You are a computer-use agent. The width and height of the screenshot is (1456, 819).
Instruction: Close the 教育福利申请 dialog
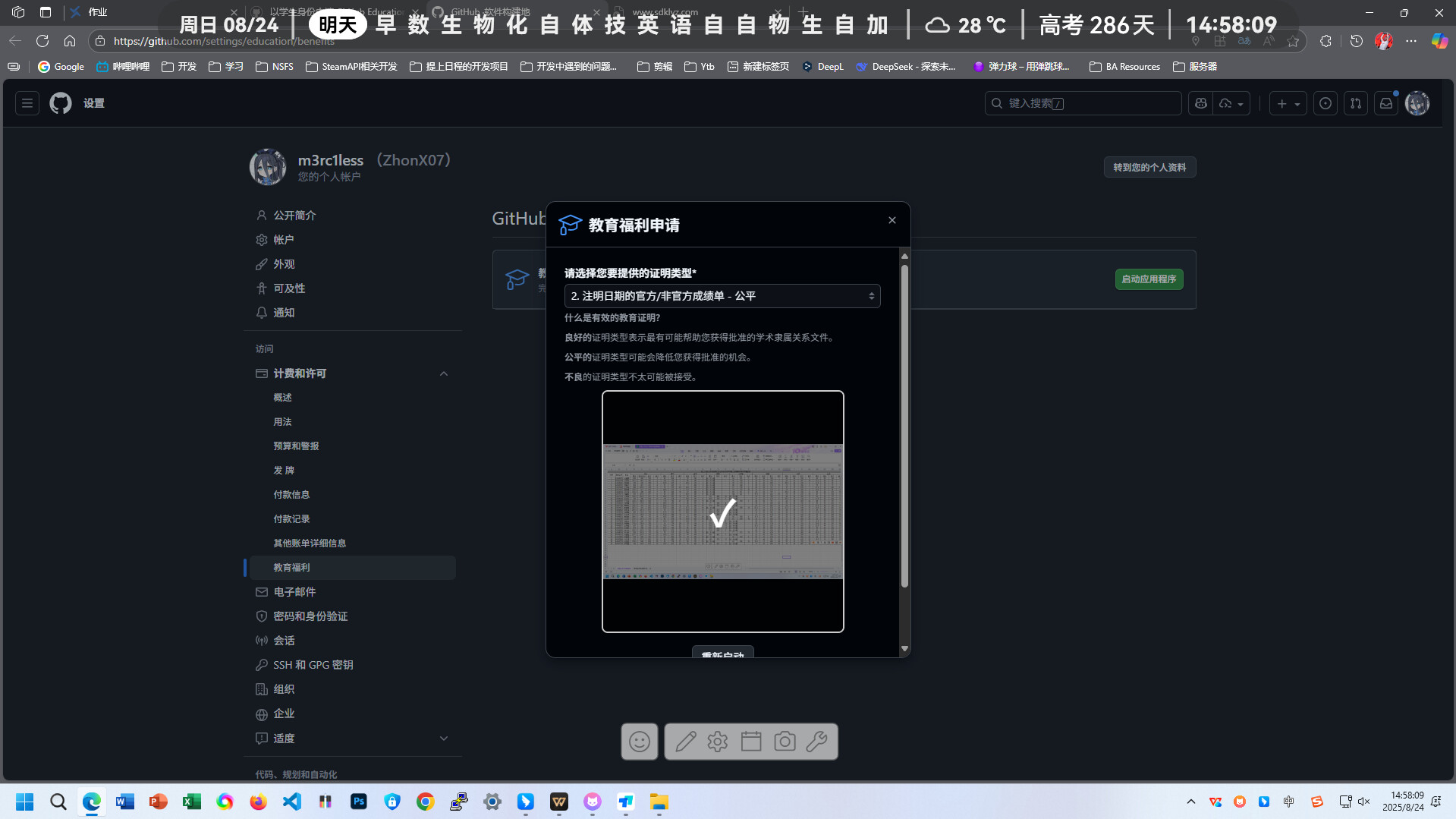pos(892,220)
